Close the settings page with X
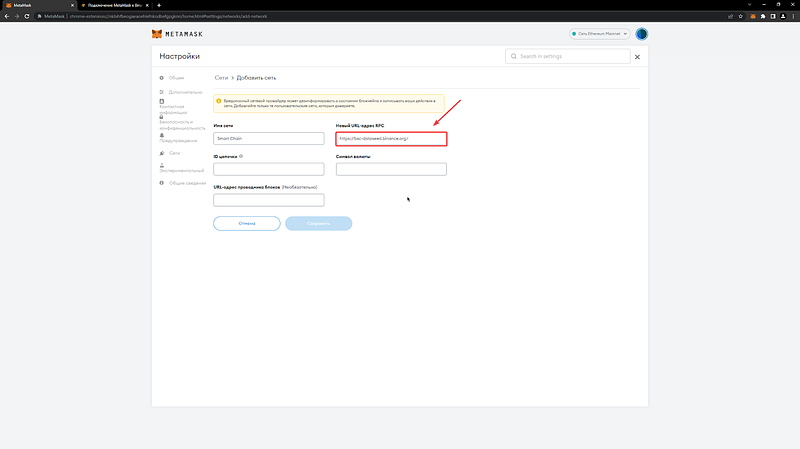The width and height of the screenshot is (800, 449). [x=637, y=57]
